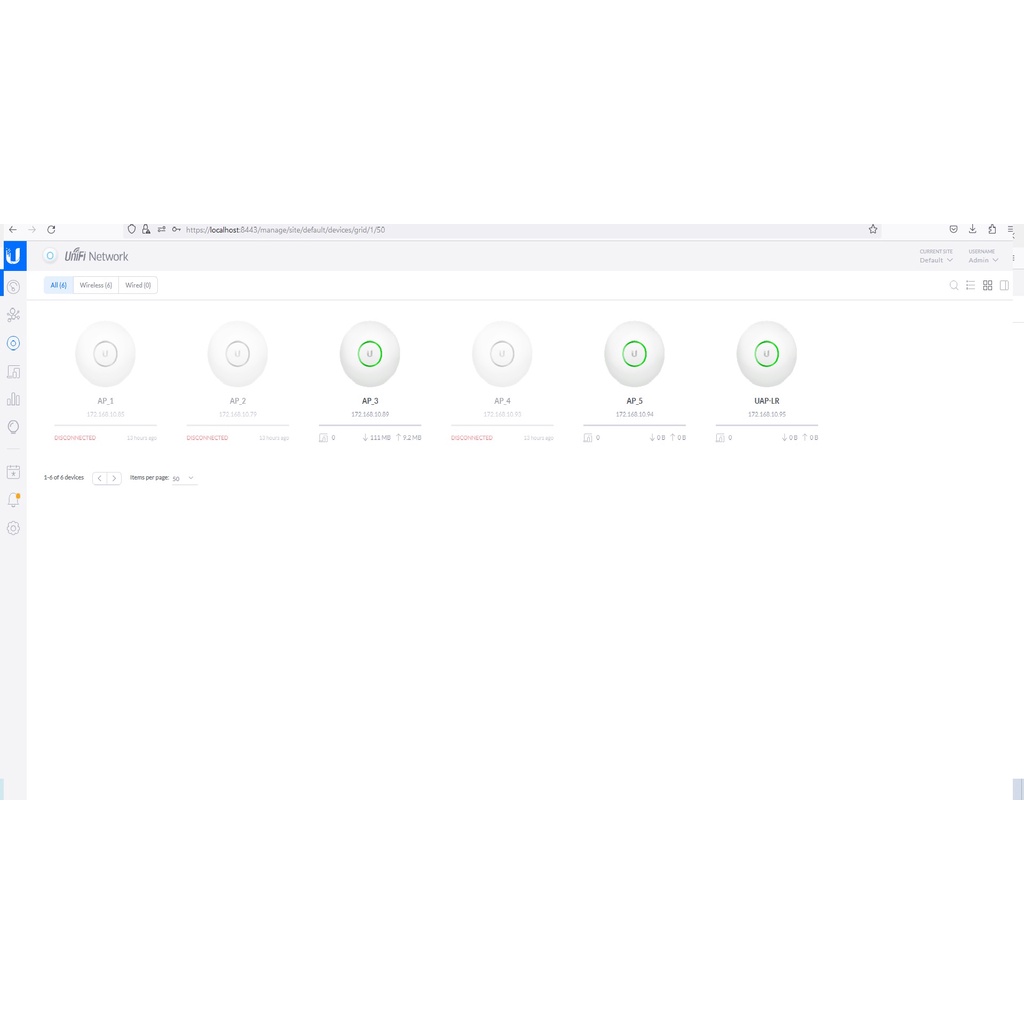Open the AP_2 device thumbnail
This screenshot has height=1024, width=1024.
tap(238, 354)
